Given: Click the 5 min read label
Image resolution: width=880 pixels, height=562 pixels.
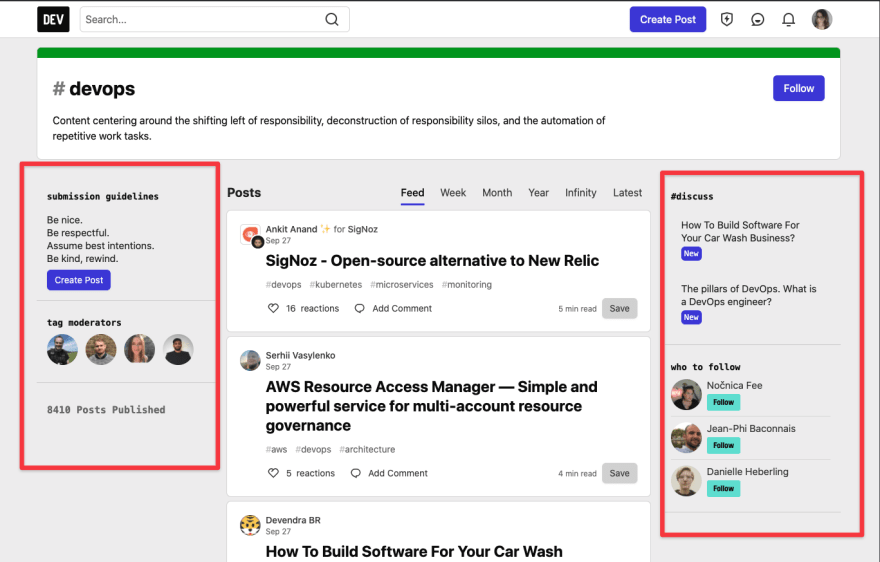Looking at the screenshot, I should point(577,309).
